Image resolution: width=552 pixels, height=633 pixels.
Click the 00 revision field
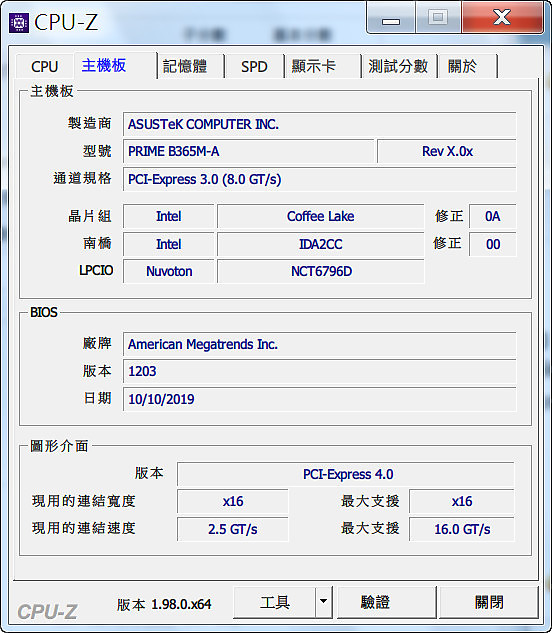(493, 244)
